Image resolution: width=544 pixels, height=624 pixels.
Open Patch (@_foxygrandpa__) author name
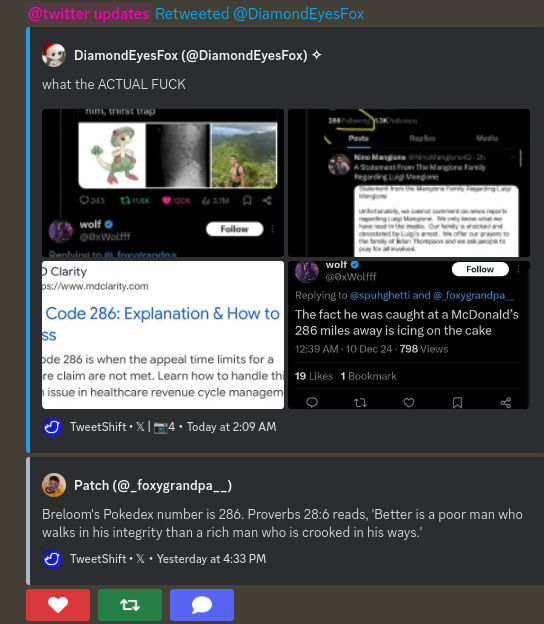153,486
